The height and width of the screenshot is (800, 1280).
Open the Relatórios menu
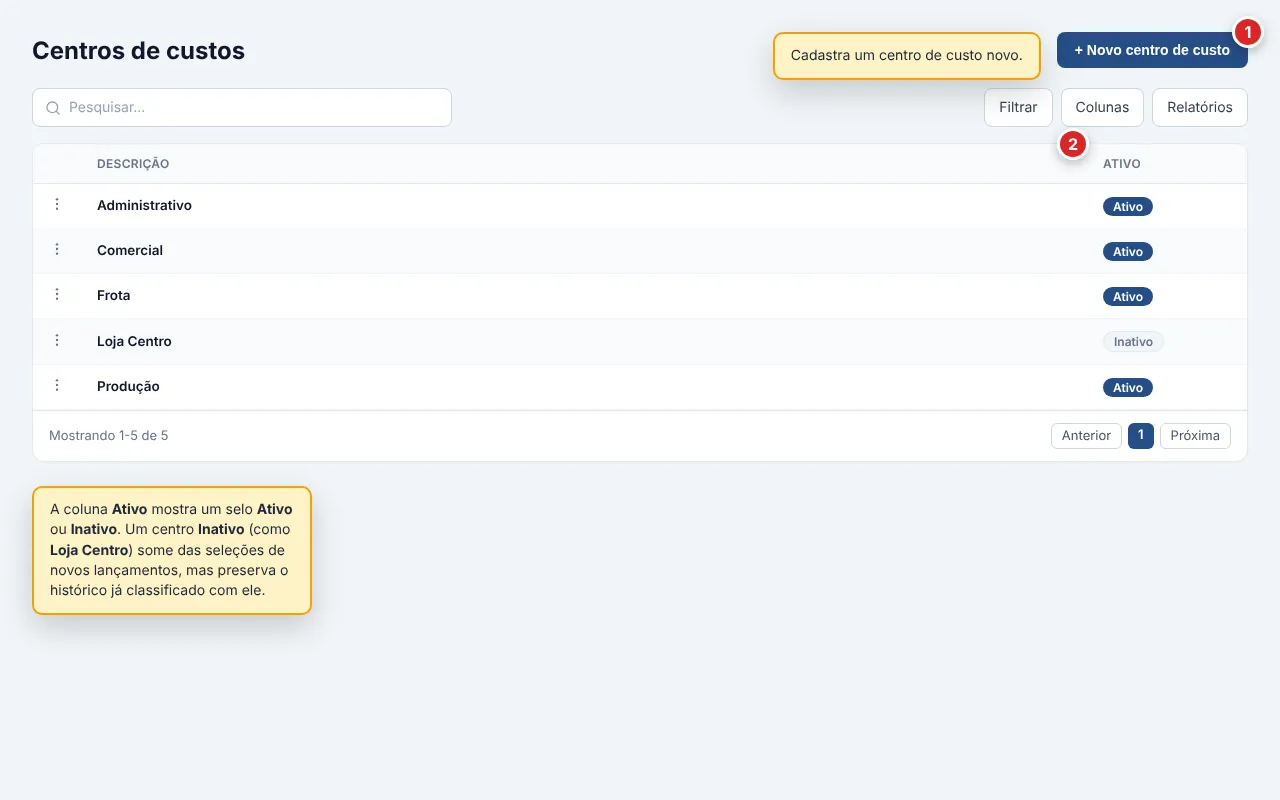click(1200, 108)
